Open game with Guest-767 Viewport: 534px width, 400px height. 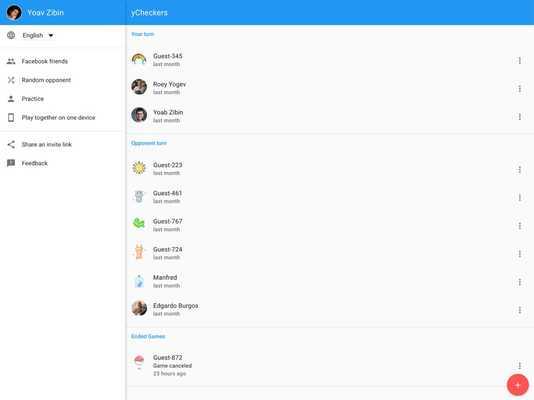330,225
